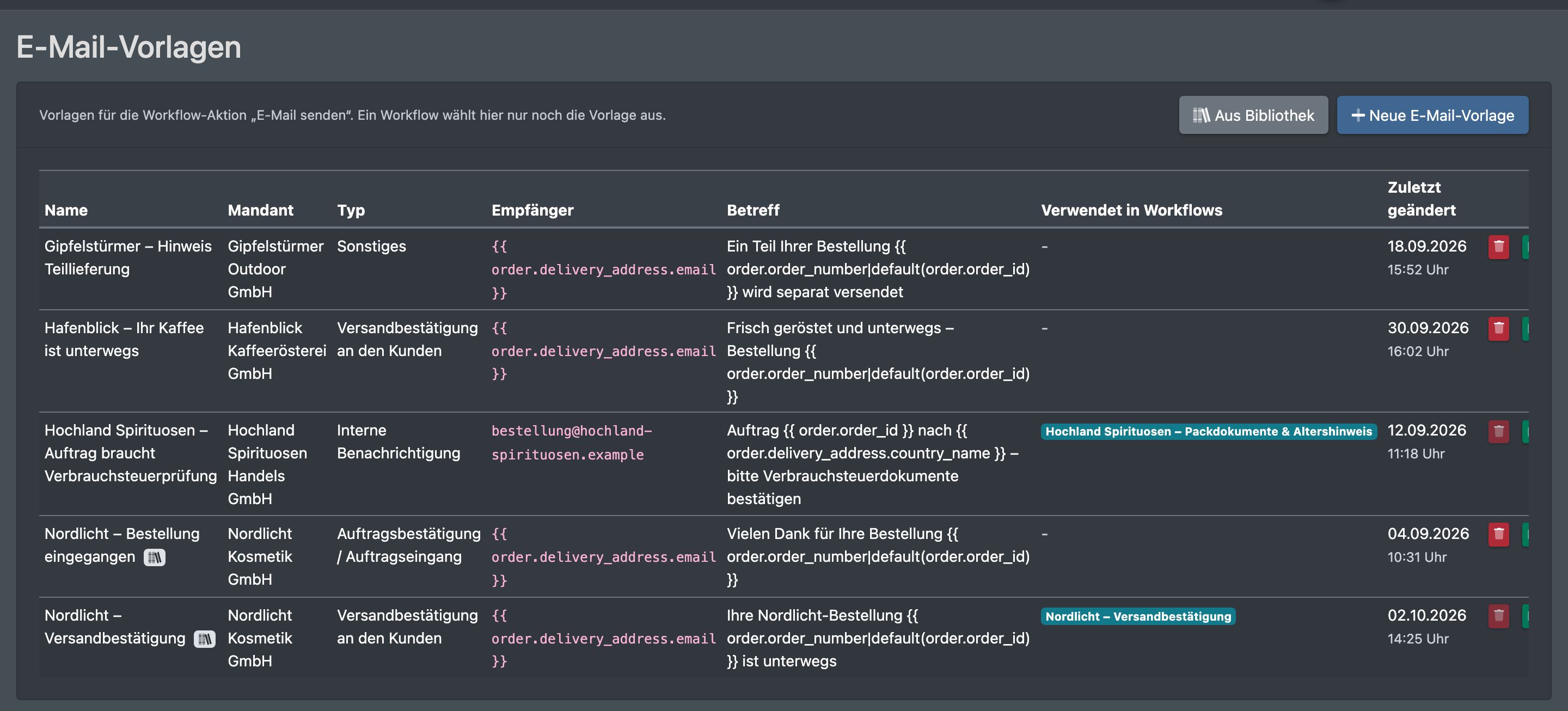The width and height of the screenshot is (1568, 711).
Task: Click the Typ column header
Action: coord(351,210)
